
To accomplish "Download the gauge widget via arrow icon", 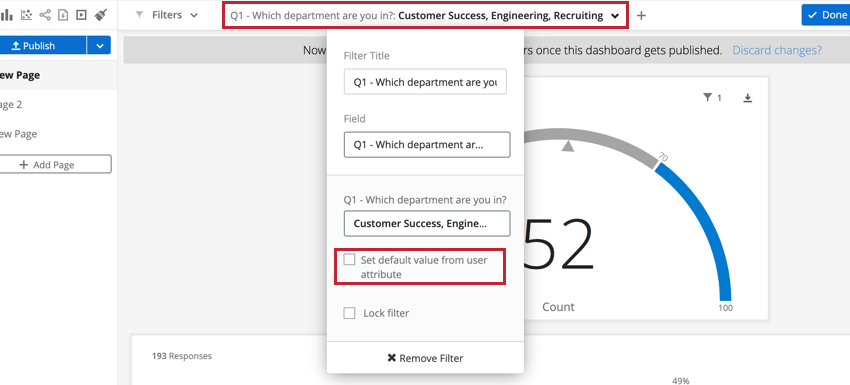I will (748, 98).
